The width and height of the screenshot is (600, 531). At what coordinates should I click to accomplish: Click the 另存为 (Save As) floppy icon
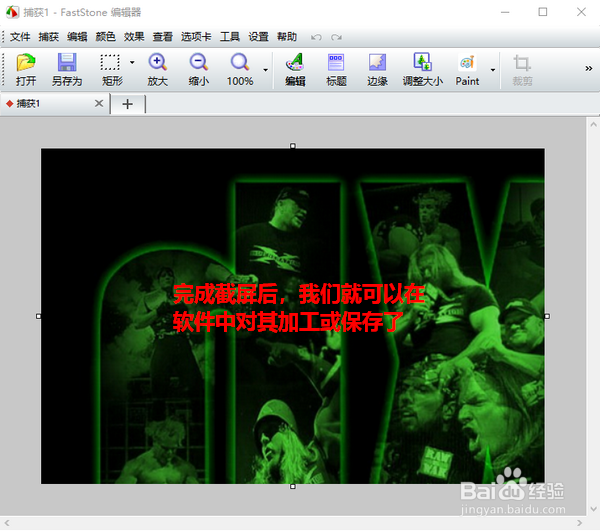pyautogui.click(x=67, y=62)
